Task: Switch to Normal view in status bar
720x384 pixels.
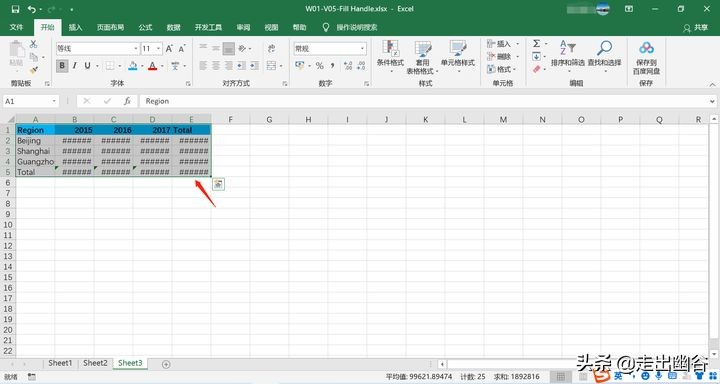Action: [x=561, y=377]
